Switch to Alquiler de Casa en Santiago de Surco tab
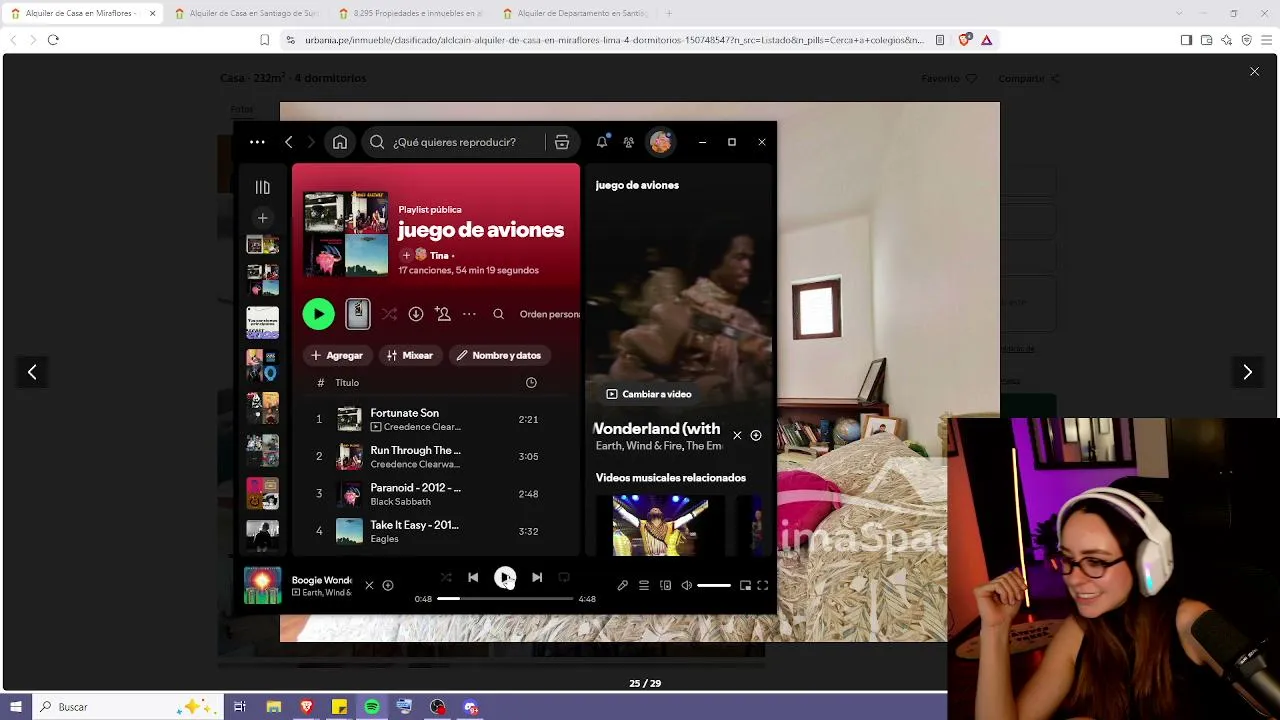 point(247,13)
